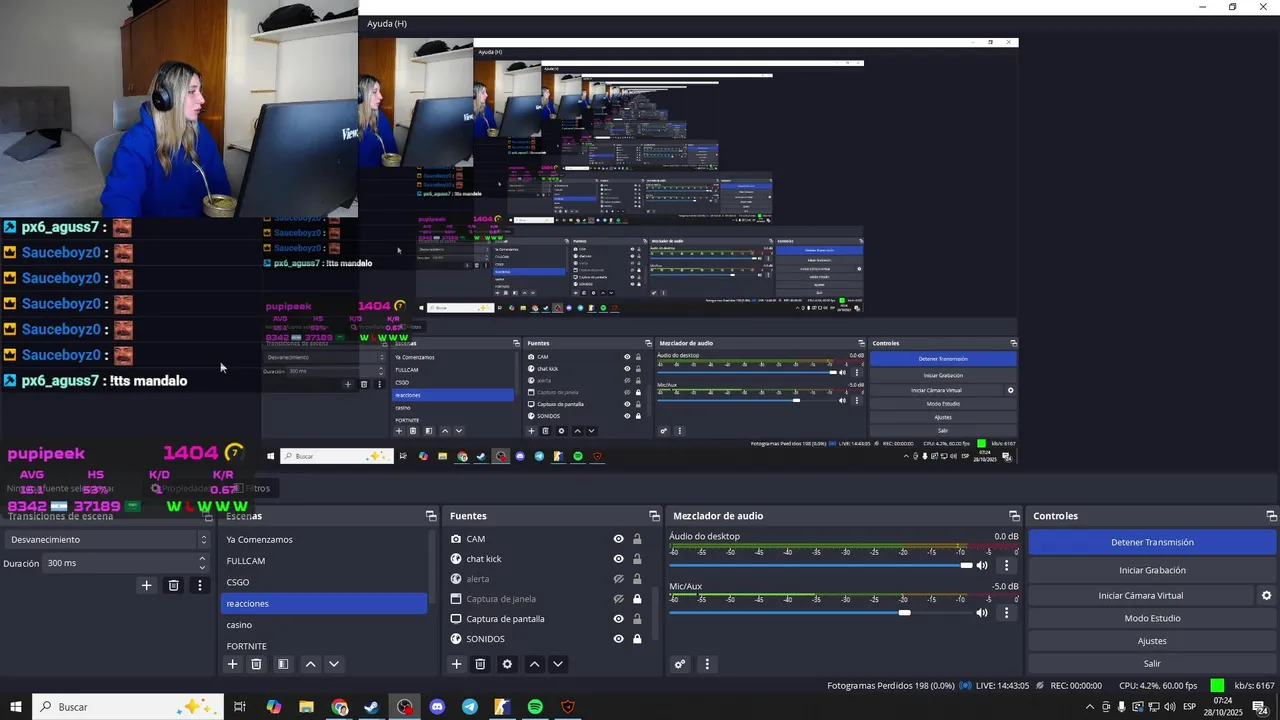Undock the Escenas panel
Viewport: 1280px width, 720px height.
(431, 516)
